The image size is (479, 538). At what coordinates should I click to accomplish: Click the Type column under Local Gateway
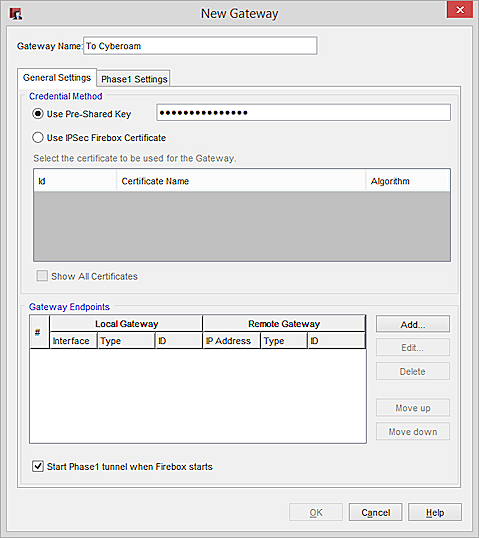(x=126, y=341)
